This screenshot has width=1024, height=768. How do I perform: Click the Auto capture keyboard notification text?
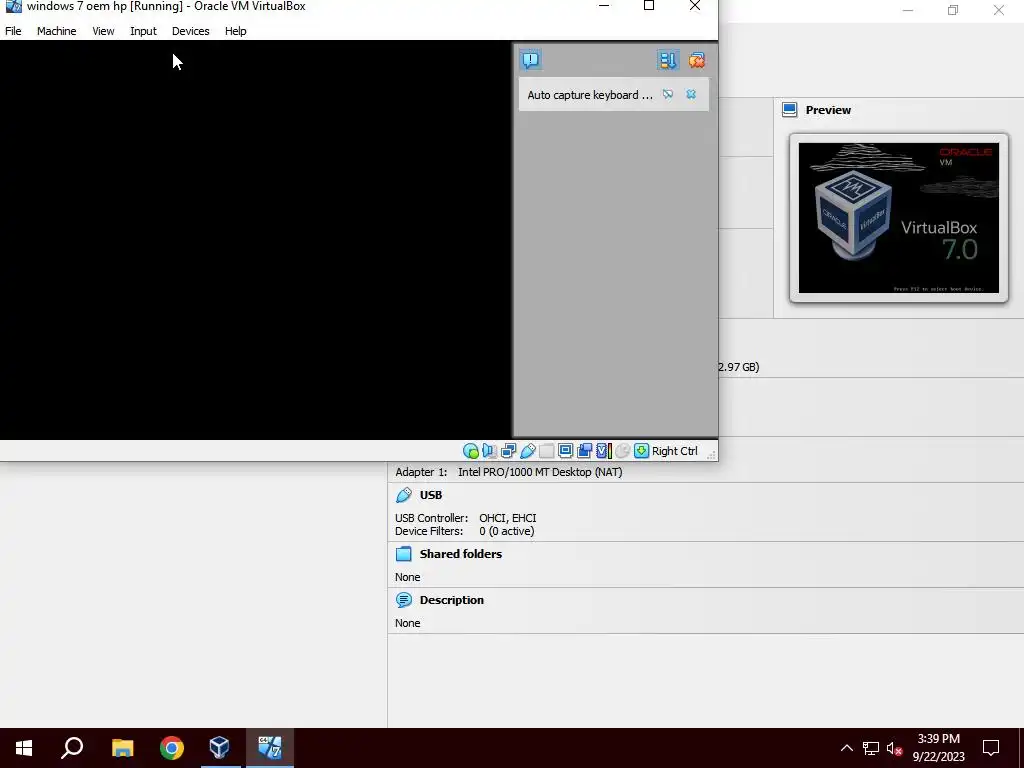click(x=590, y=95)
